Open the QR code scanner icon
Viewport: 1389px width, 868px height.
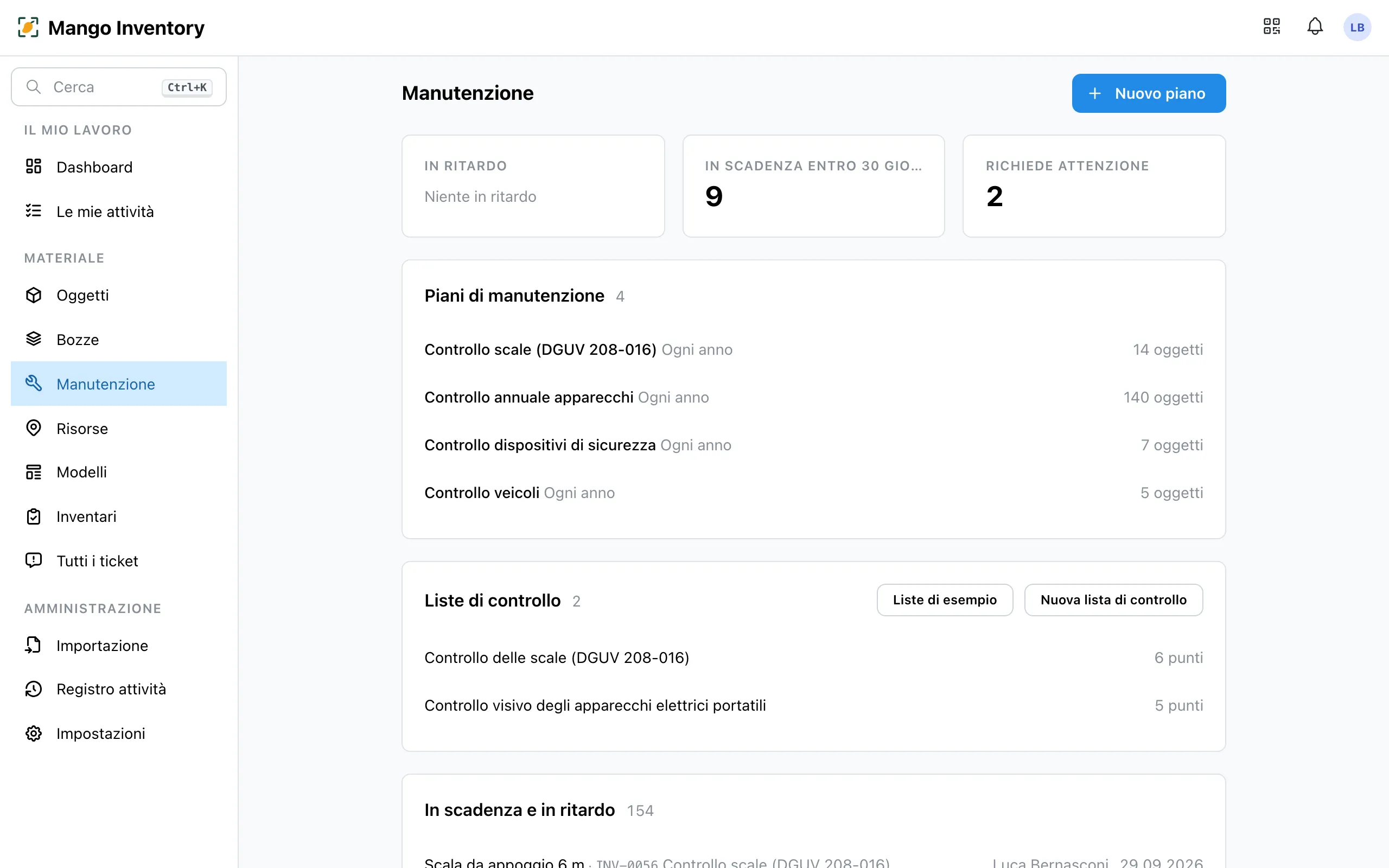click(1271, 27)
